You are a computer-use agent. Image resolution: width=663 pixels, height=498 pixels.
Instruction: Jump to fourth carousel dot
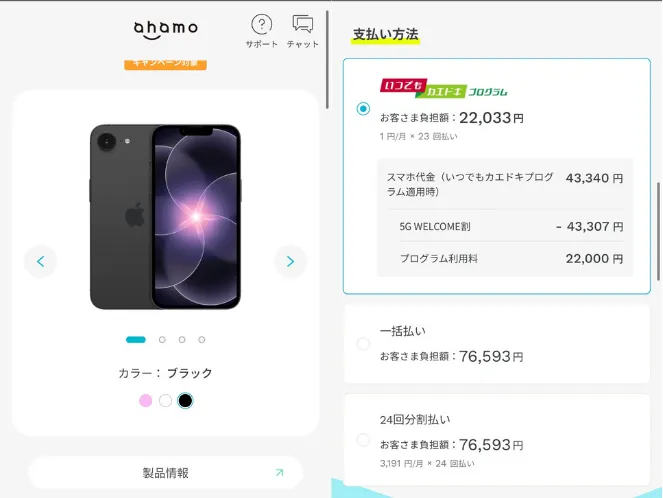coord(202,339)
